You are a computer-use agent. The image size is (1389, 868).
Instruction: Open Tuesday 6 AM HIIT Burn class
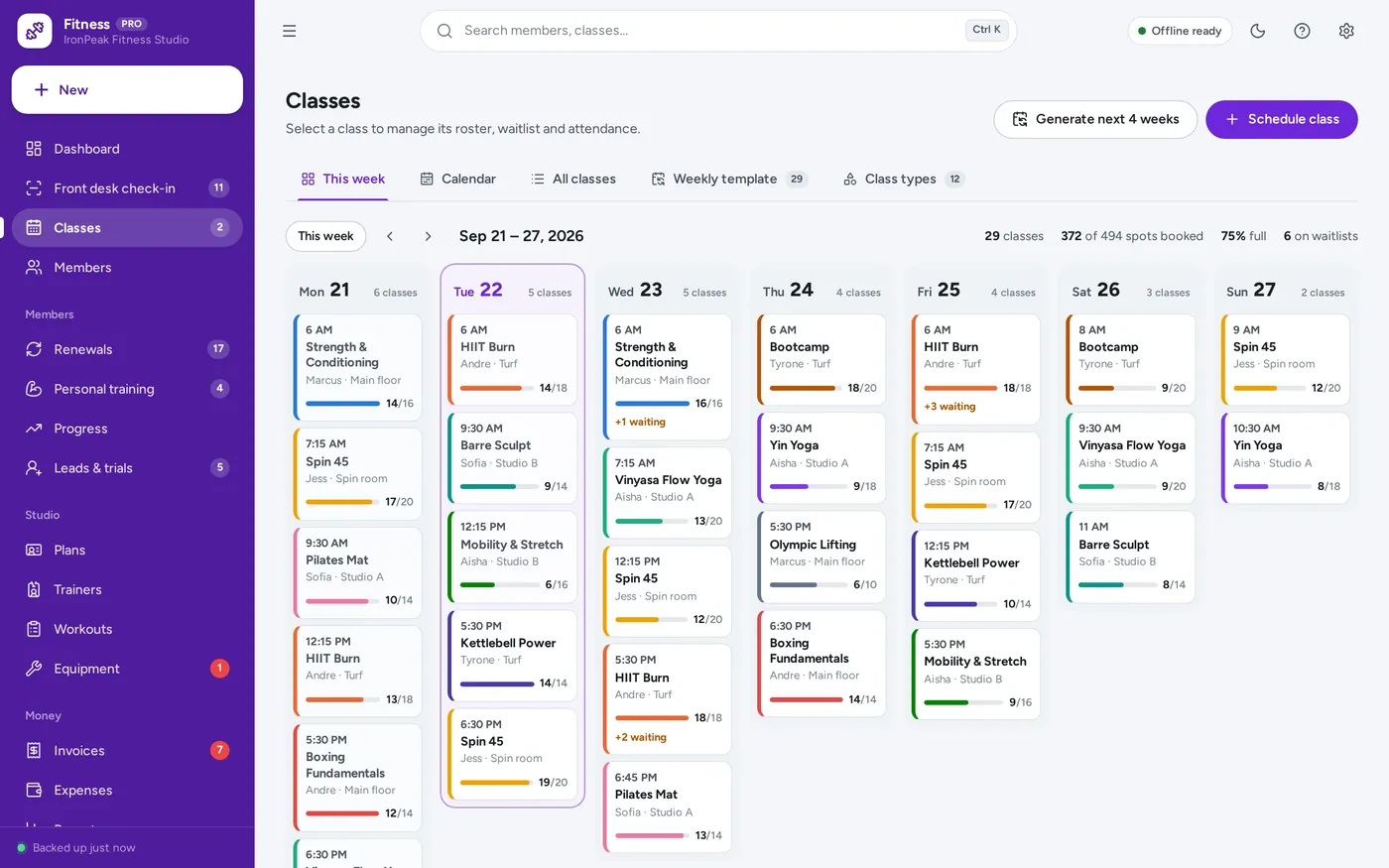point(513,360)
